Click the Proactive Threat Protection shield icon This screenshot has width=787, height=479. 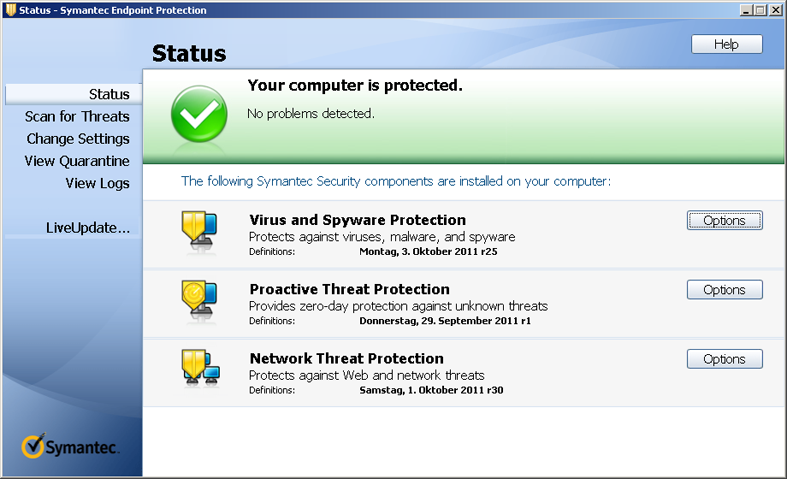coord(199,299)
